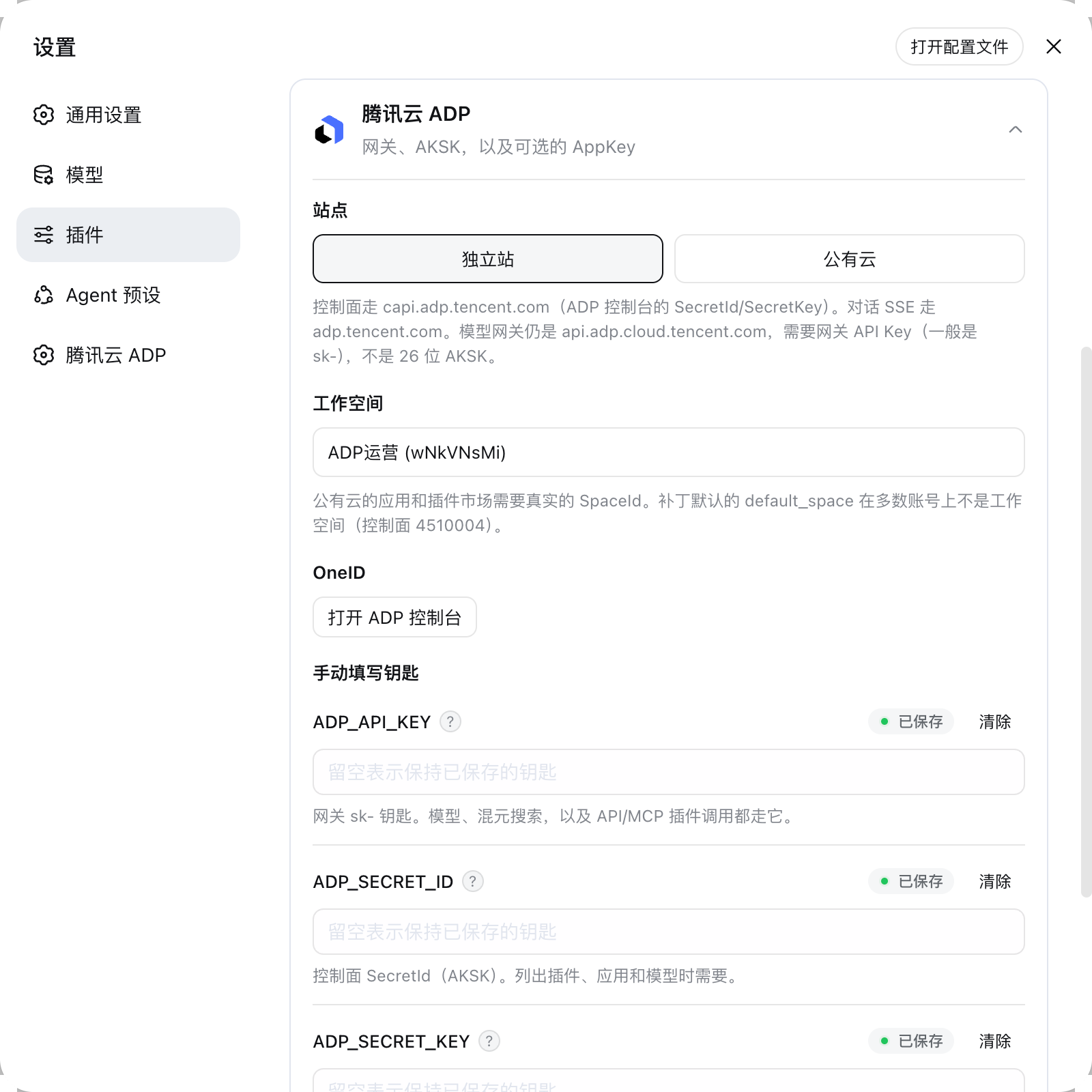
Task: Open 通用设置 settings section
Action: [128, 115]
